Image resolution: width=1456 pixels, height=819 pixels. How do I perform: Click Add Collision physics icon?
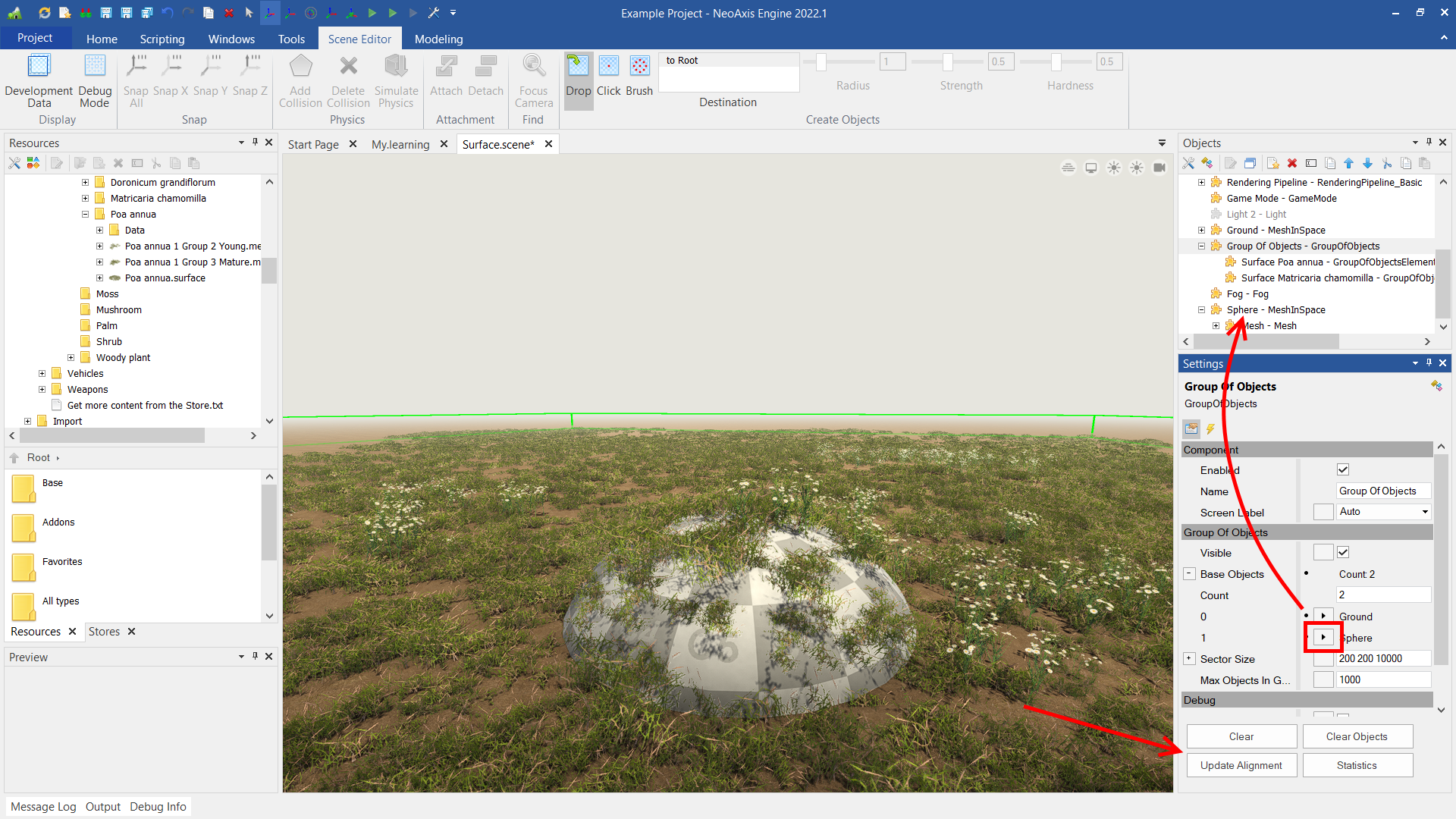click(300, 67)
